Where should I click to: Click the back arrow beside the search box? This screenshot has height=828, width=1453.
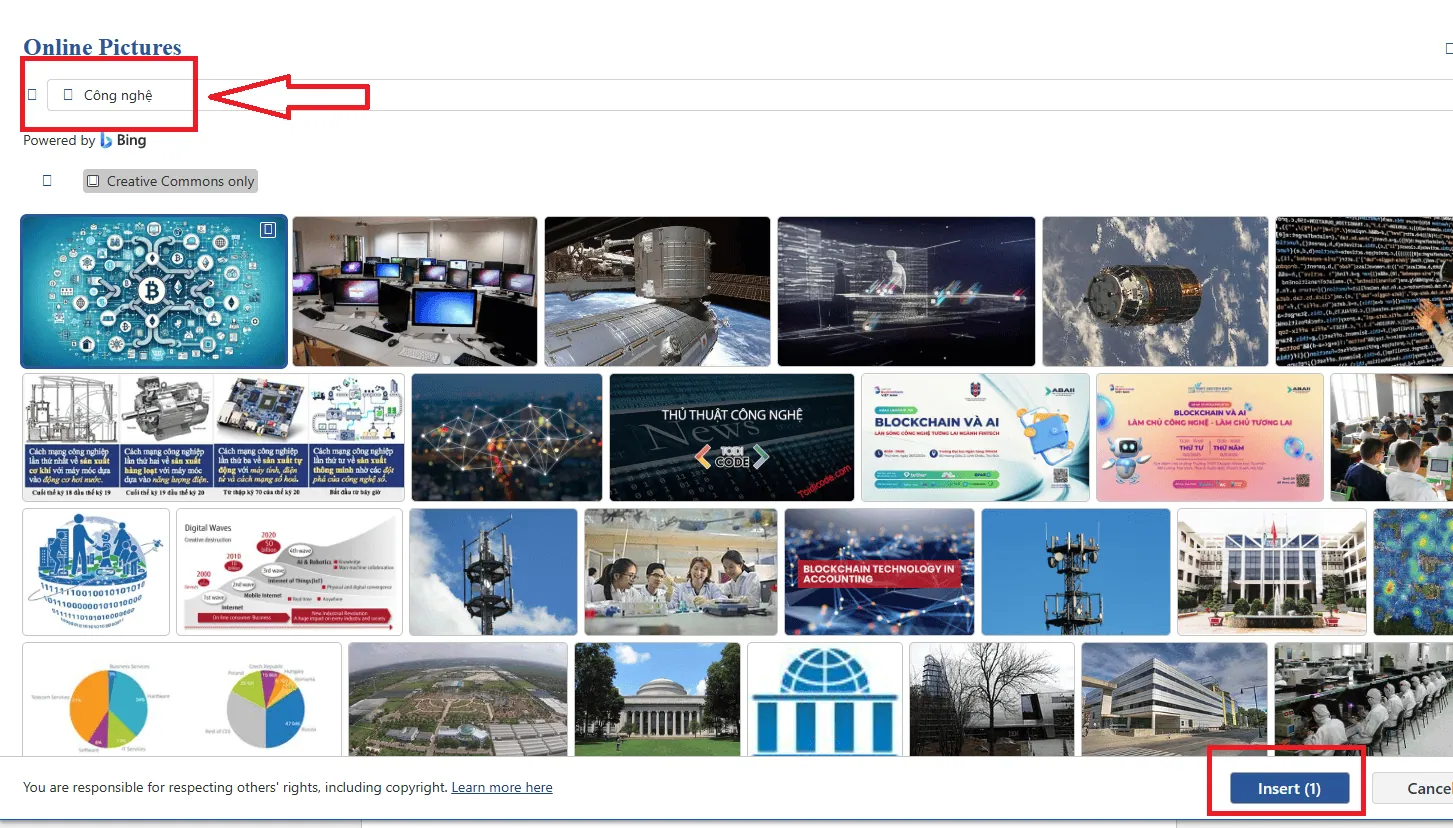click(32, 95)
